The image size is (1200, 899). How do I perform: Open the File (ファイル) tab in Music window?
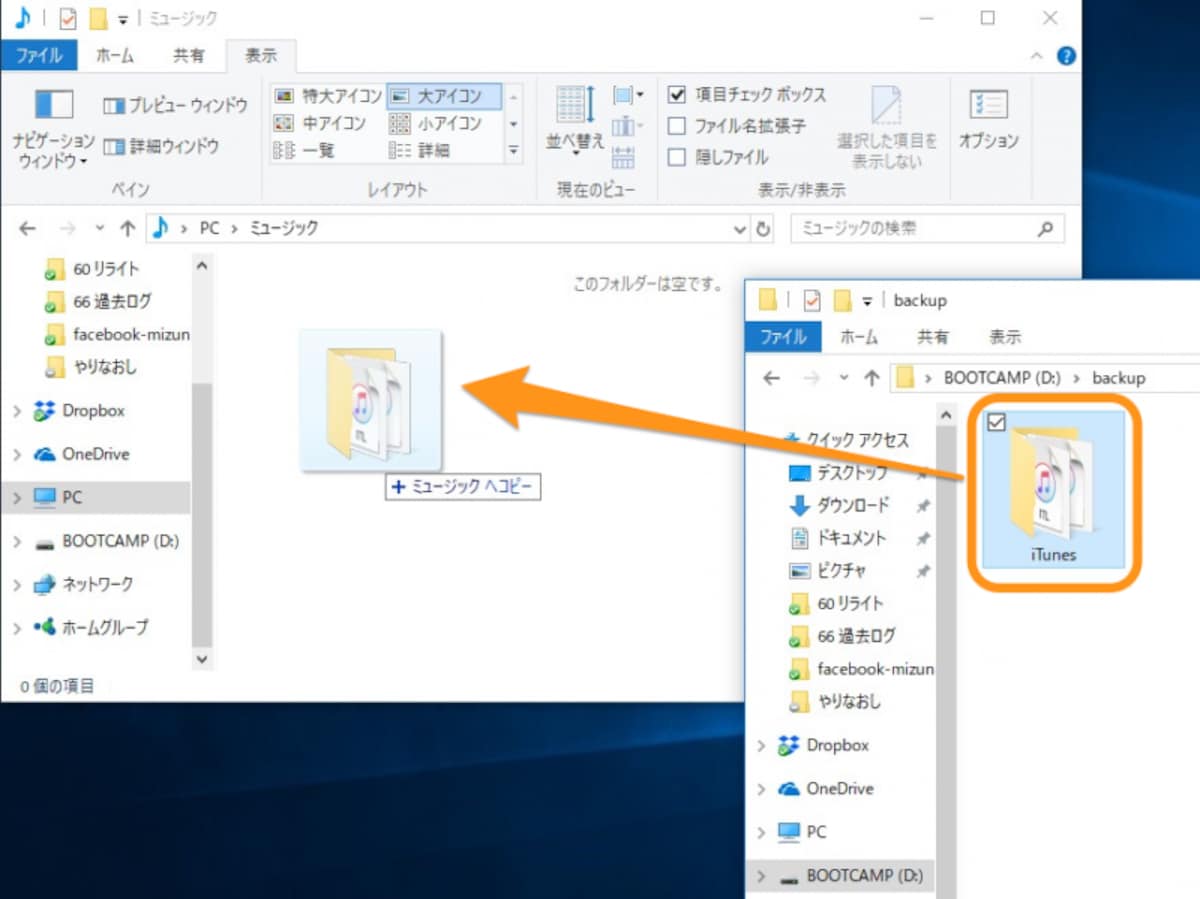coord(38,56)
